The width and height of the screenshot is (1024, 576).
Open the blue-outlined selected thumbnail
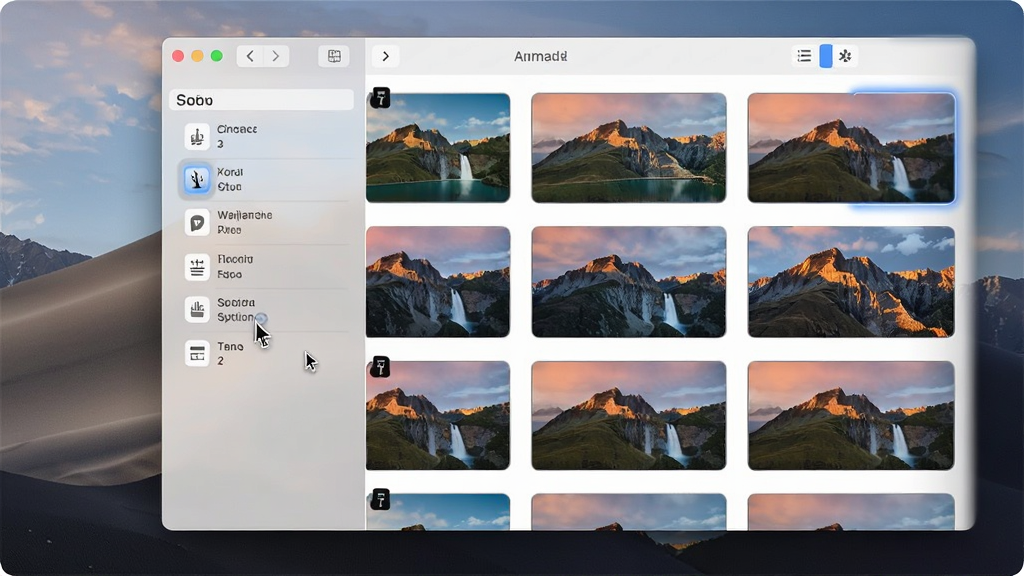click(852, 148)
